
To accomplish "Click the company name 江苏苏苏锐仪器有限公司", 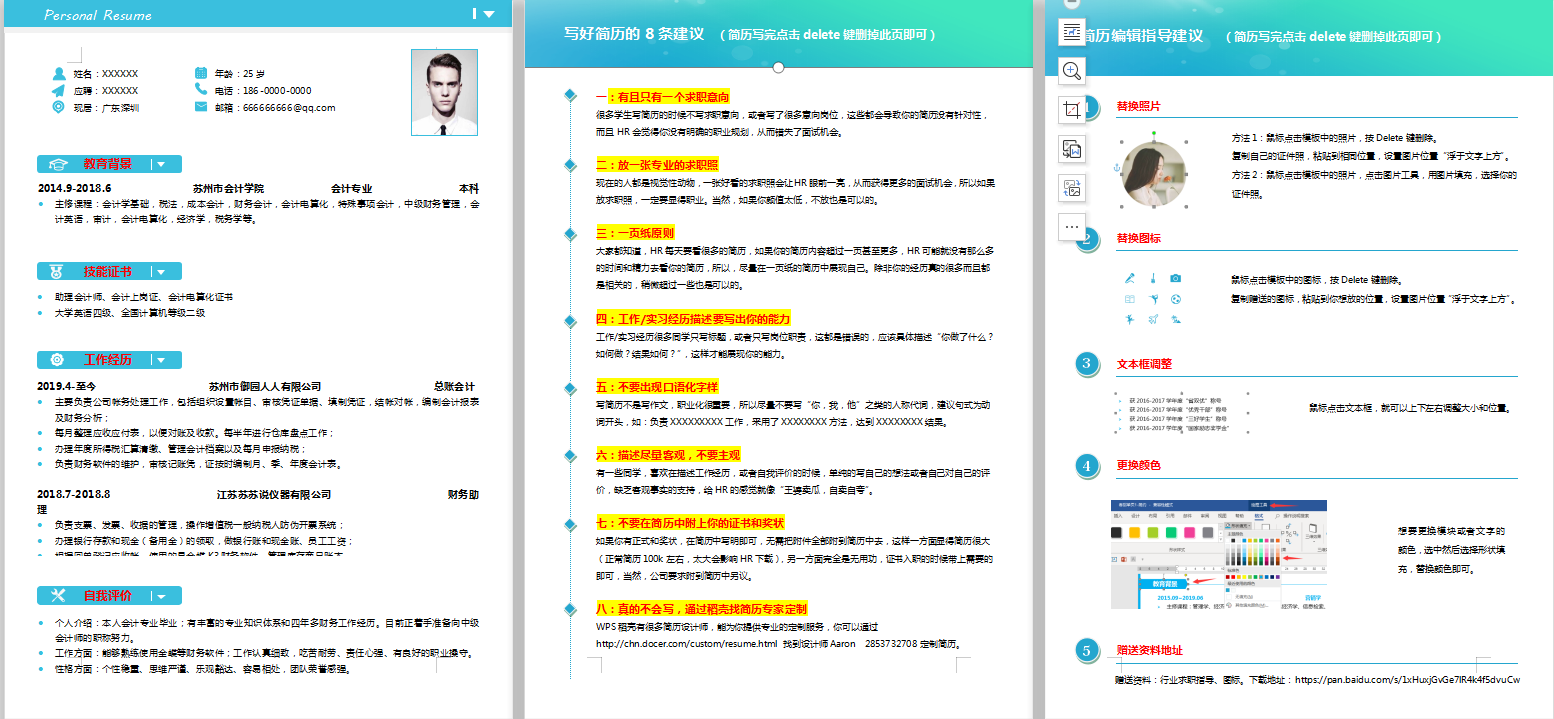I will (x=274, y=494).
